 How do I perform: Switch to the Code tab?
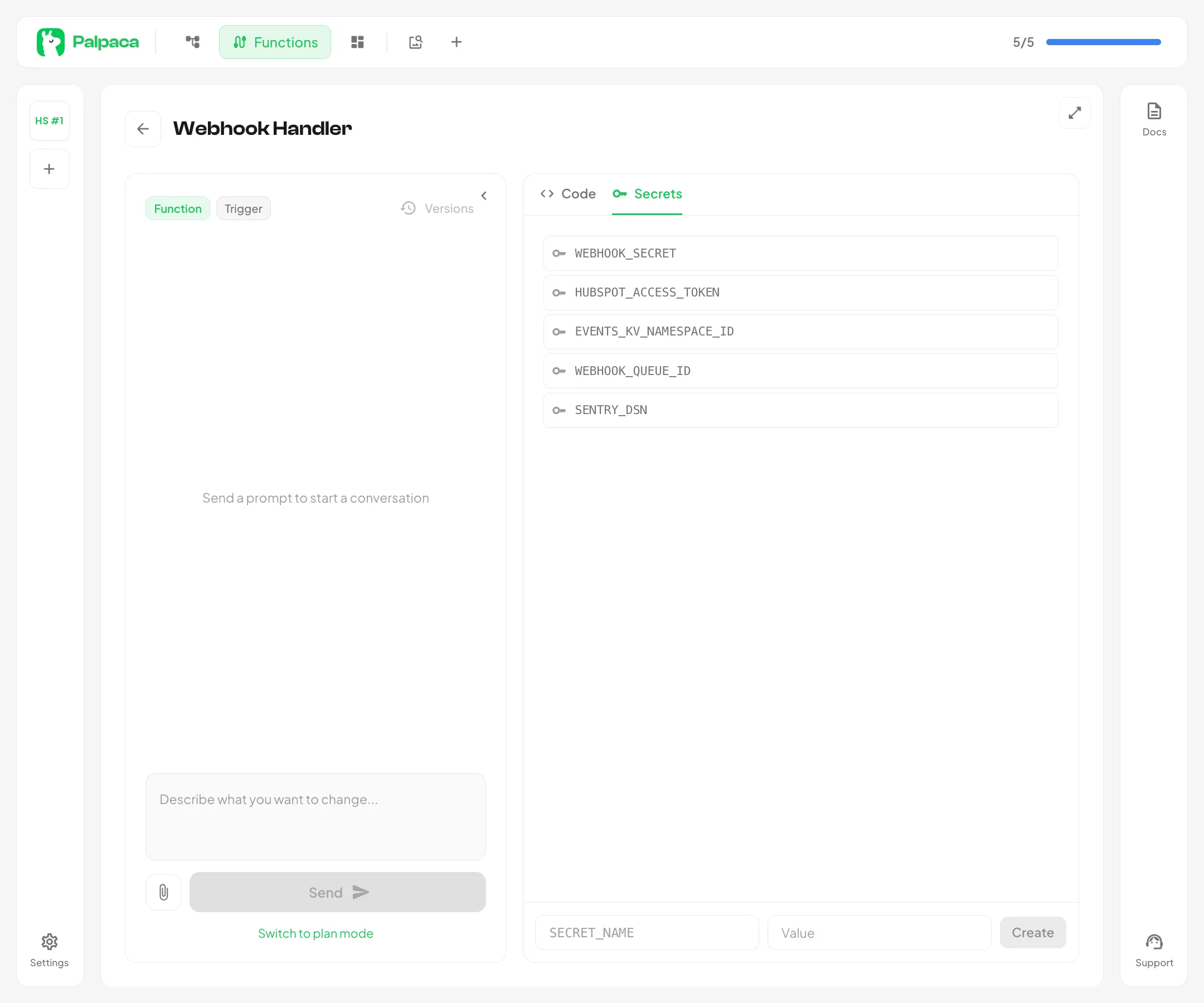(567, 194)
